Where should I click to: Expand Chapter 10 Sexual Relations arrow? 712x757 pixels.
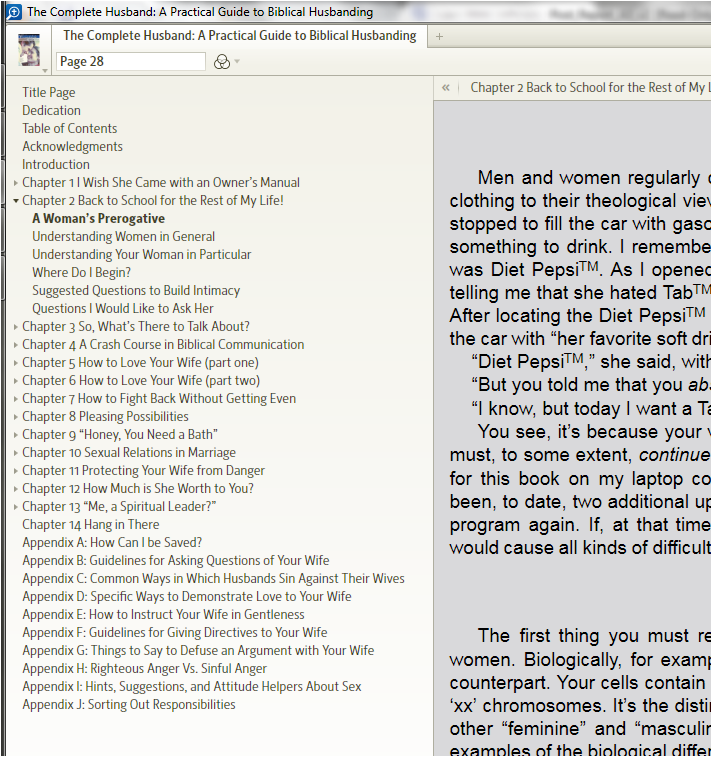pyautogui.click(x=16, y=453)
